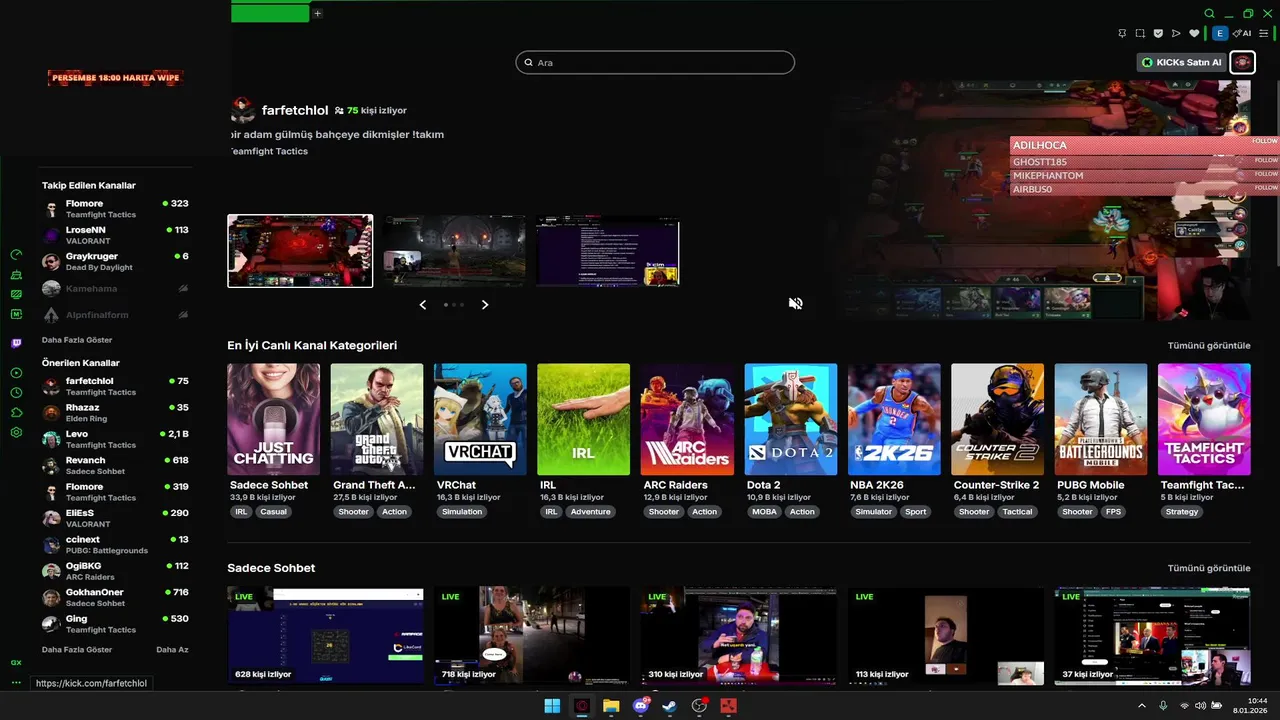Click the send arrow icon in toolbar
Viewport: 1280px width, 720px height.
(x=1176, y=33)
